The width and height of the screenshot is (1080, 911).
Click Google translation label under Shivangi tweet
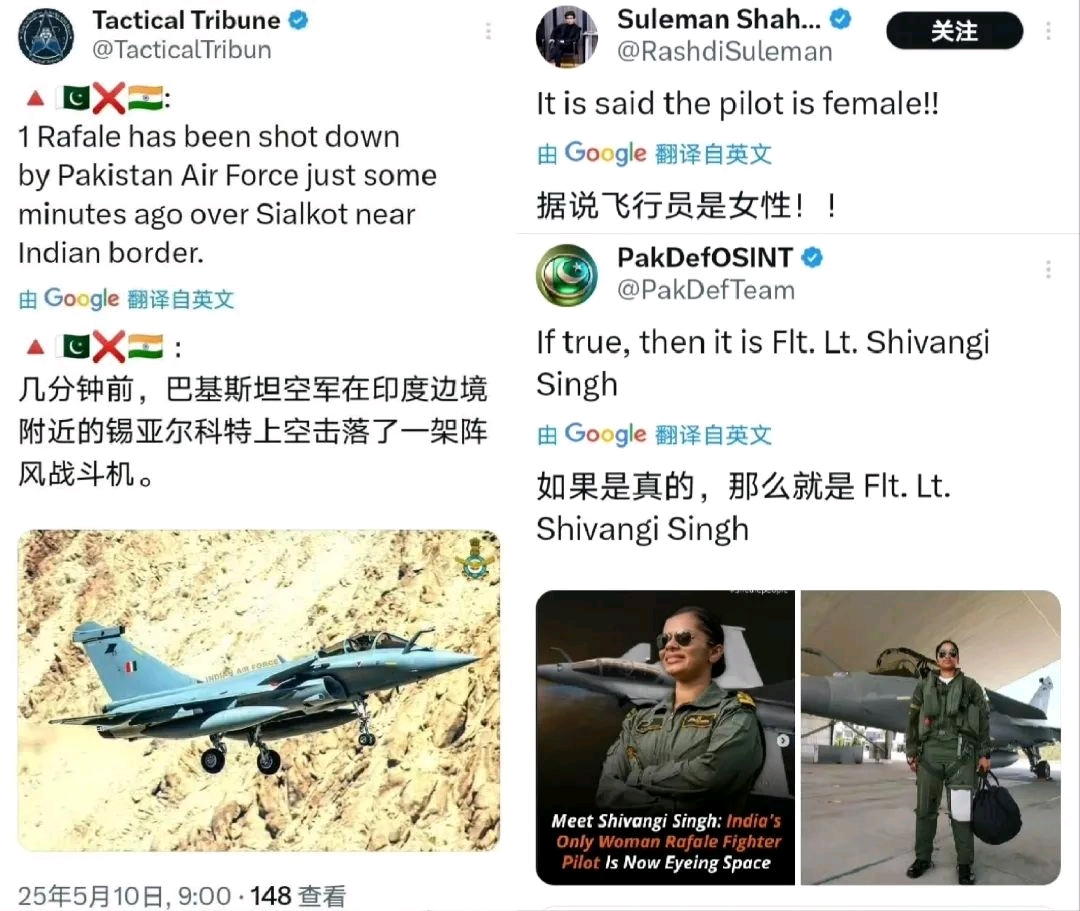(x=654, y=434)
